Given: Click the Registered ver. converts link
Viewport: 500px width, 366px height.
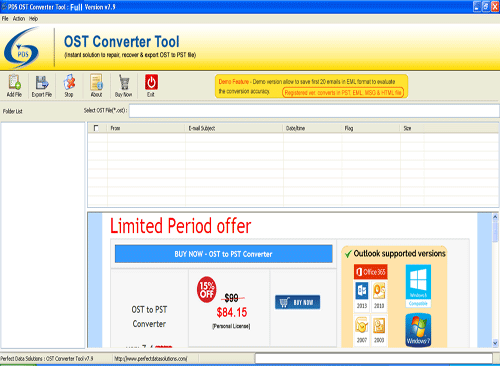Looking at the screenshot, I should coord(343,93).
